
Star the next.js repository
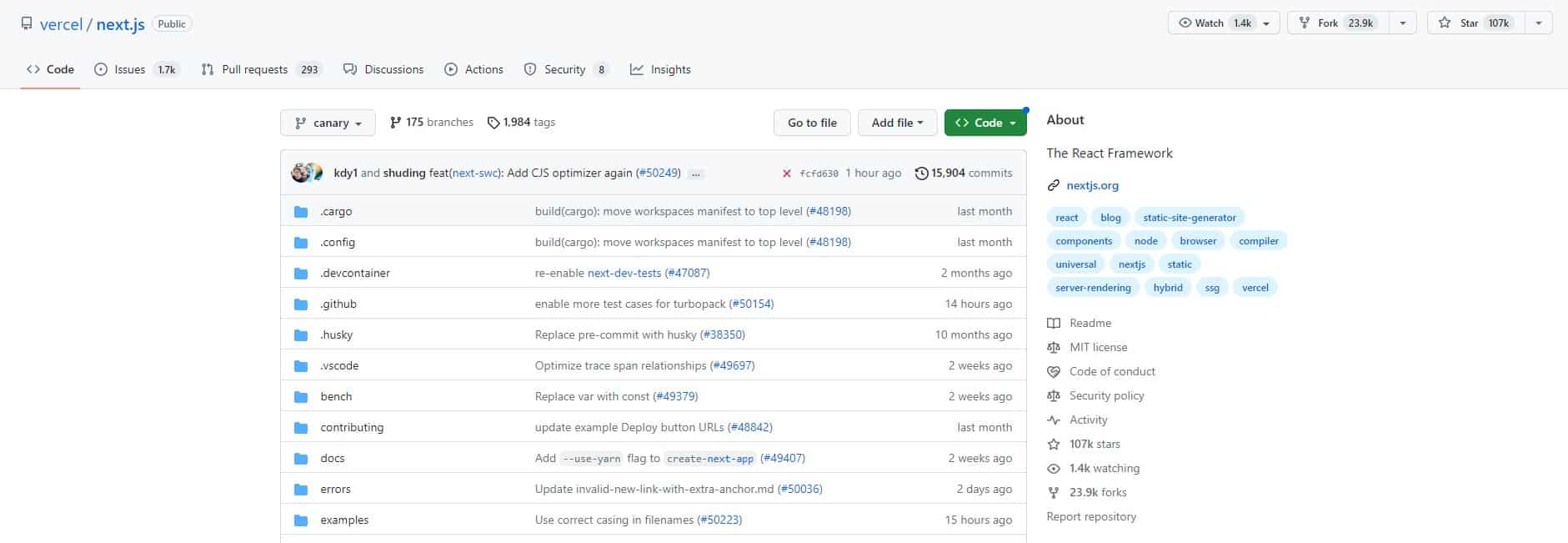(x=1476, y=23)
